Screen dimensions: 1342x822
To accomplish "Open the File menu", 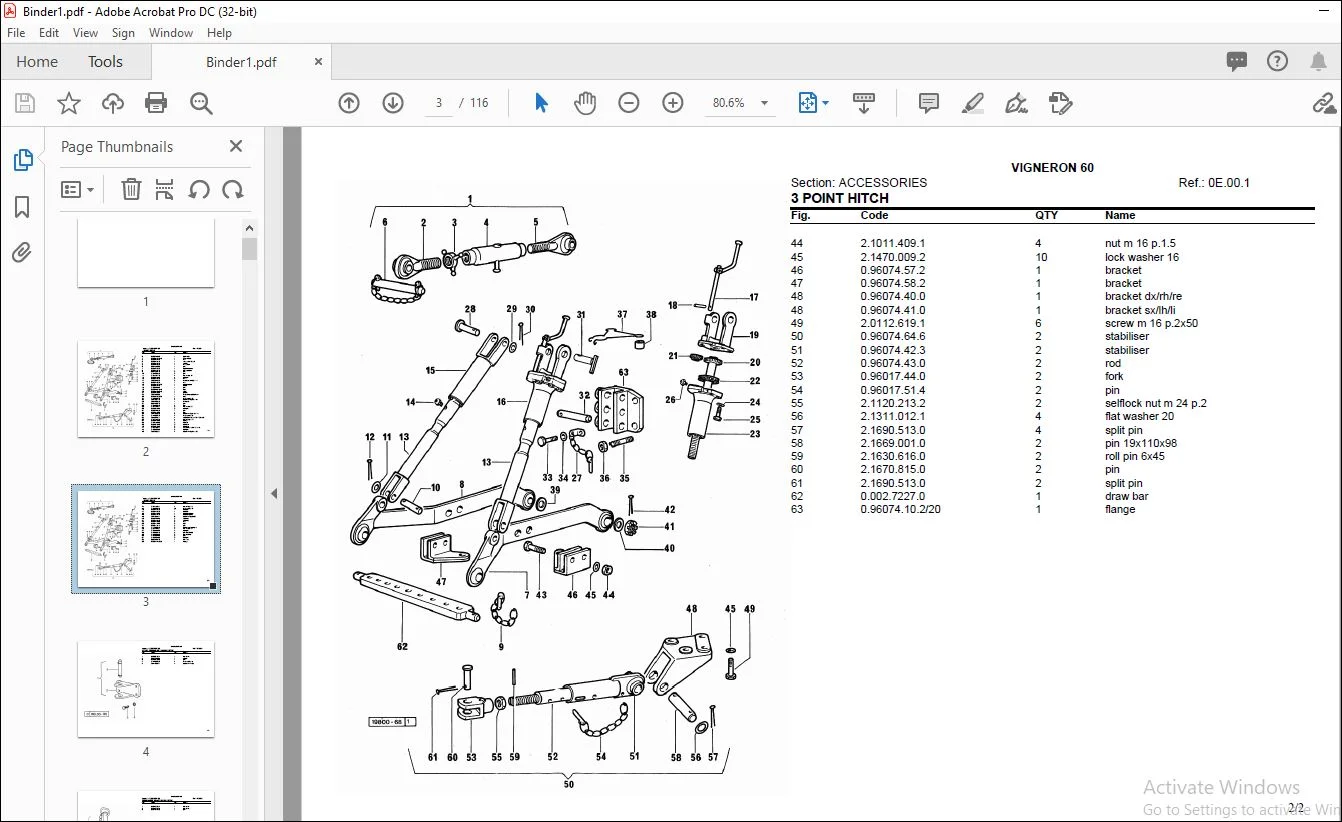I will [16, 33].
